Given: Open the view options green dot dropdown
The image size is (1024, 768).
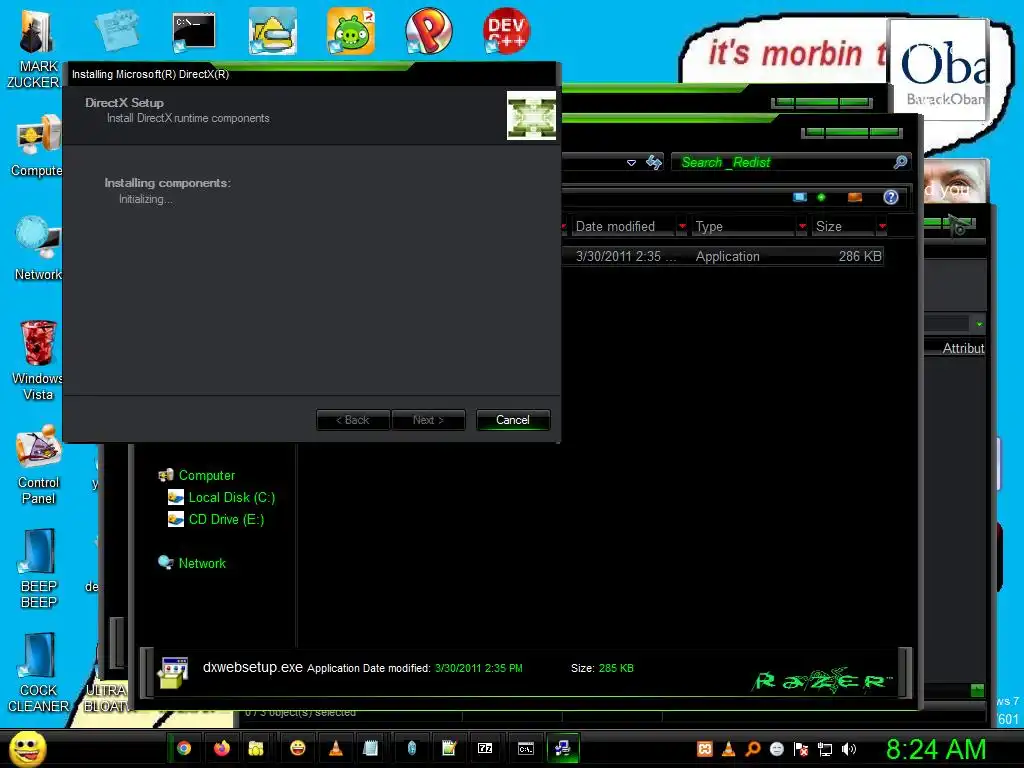Looking at the screenshot, I should 822,197.
